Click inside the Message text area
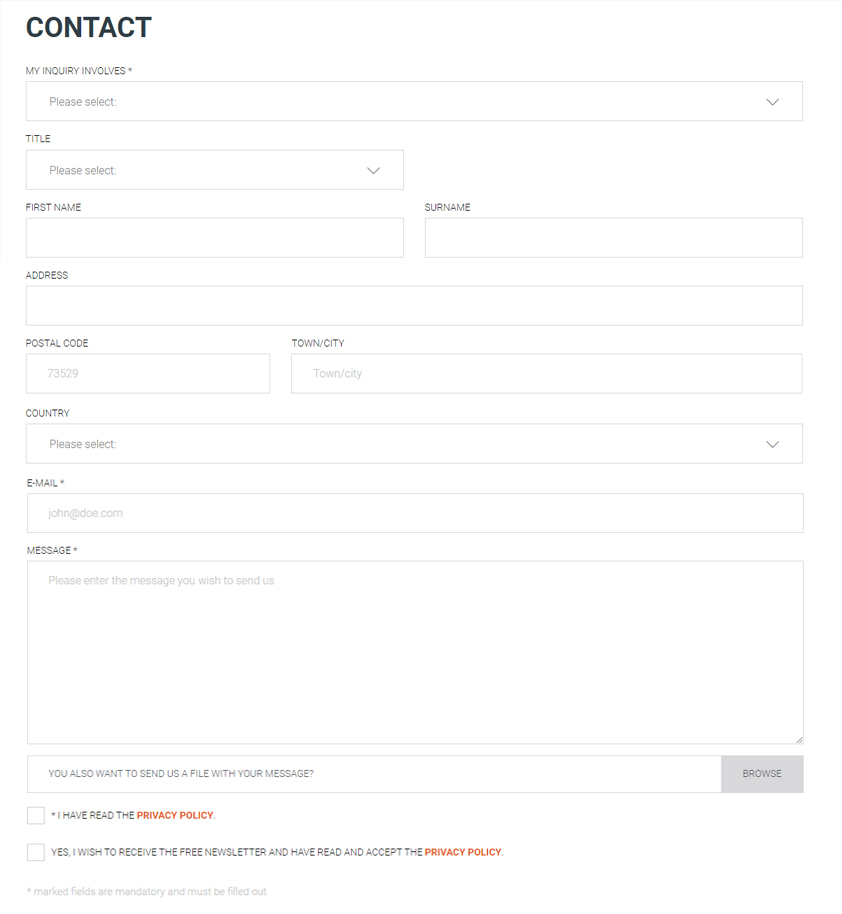This screenshot has width=842, height=914. click(x=415, y=653)
